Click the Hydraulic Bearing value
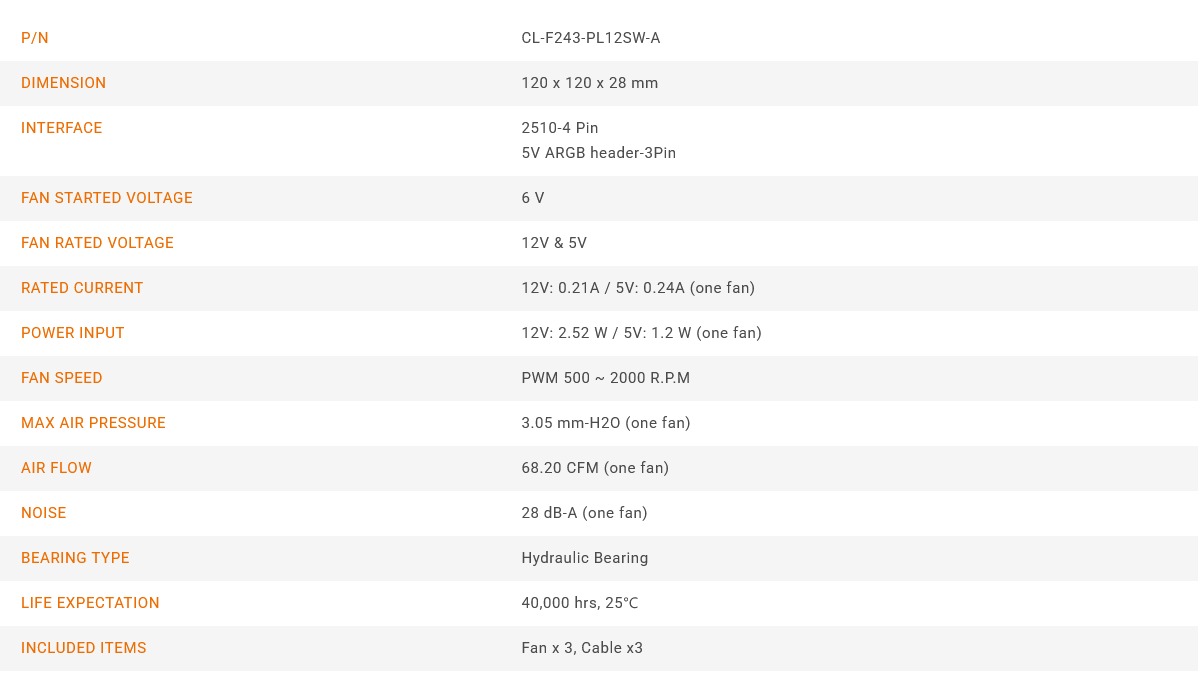This screenshot has height=690, width=1203. coord(585,558)
